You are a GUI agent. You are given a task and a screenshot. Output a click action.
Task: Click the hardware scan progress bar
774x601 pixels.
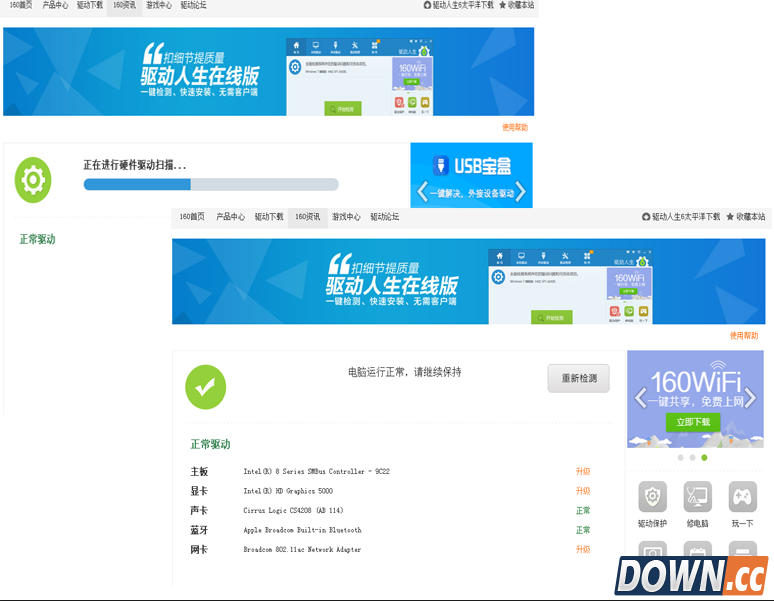point(211,185)
